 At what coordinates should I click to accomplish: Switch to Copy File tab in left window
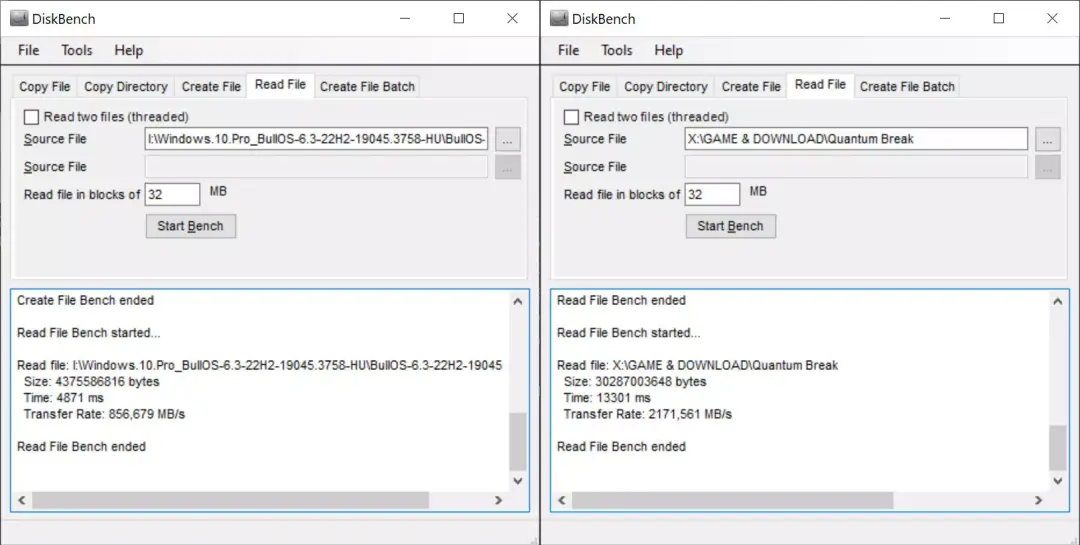[x=45, y=87]
